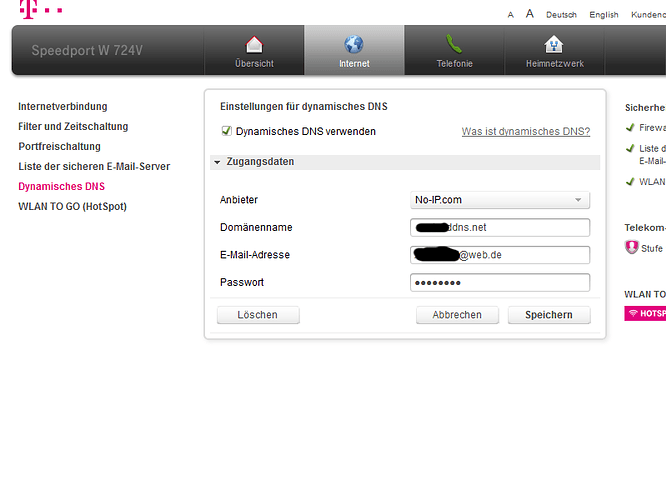Click the WLAN green checkmark

pos(630,182)
